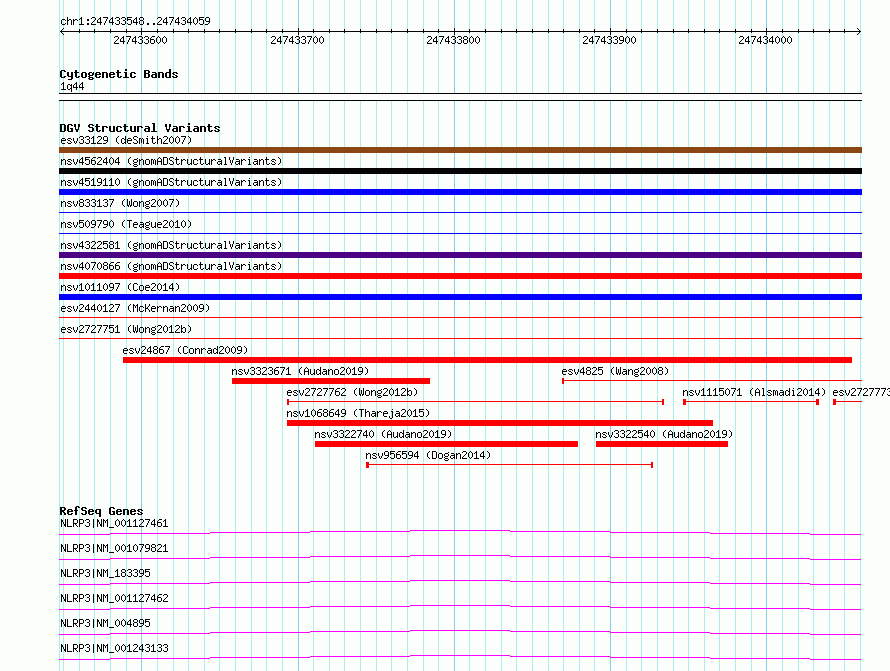This screenshot has width=890, height=671.
Task: Select the nsv3322540 Audano2019 red bar
Action: tap(661, 444)
